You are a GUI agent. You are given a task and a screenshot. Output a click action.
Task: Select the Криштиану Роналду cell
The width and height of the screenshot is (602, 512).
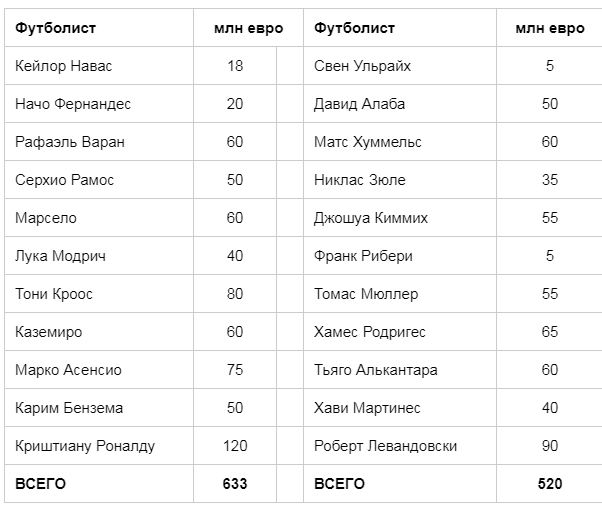pyautogui.click(x=85, y=446)
